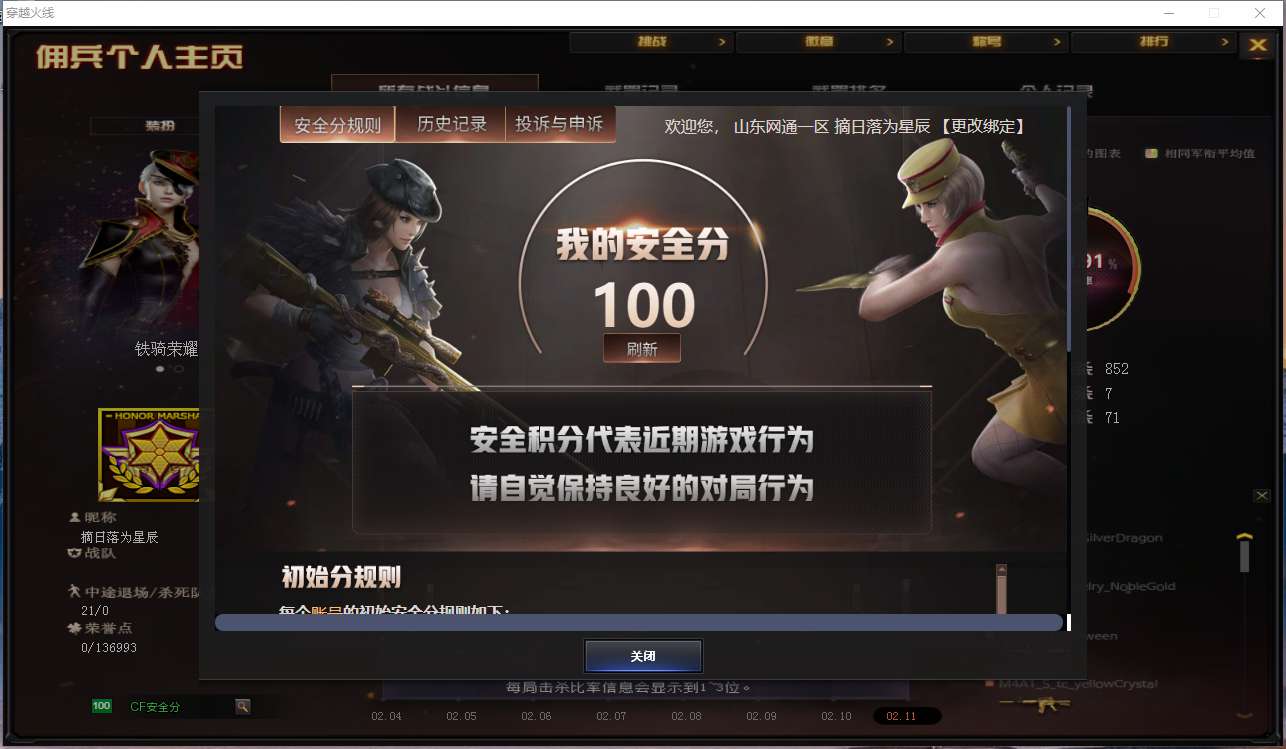Click the Honor Marshal rank emblem
Viewport: 1286px width, 749px height.
click(150, 455)
